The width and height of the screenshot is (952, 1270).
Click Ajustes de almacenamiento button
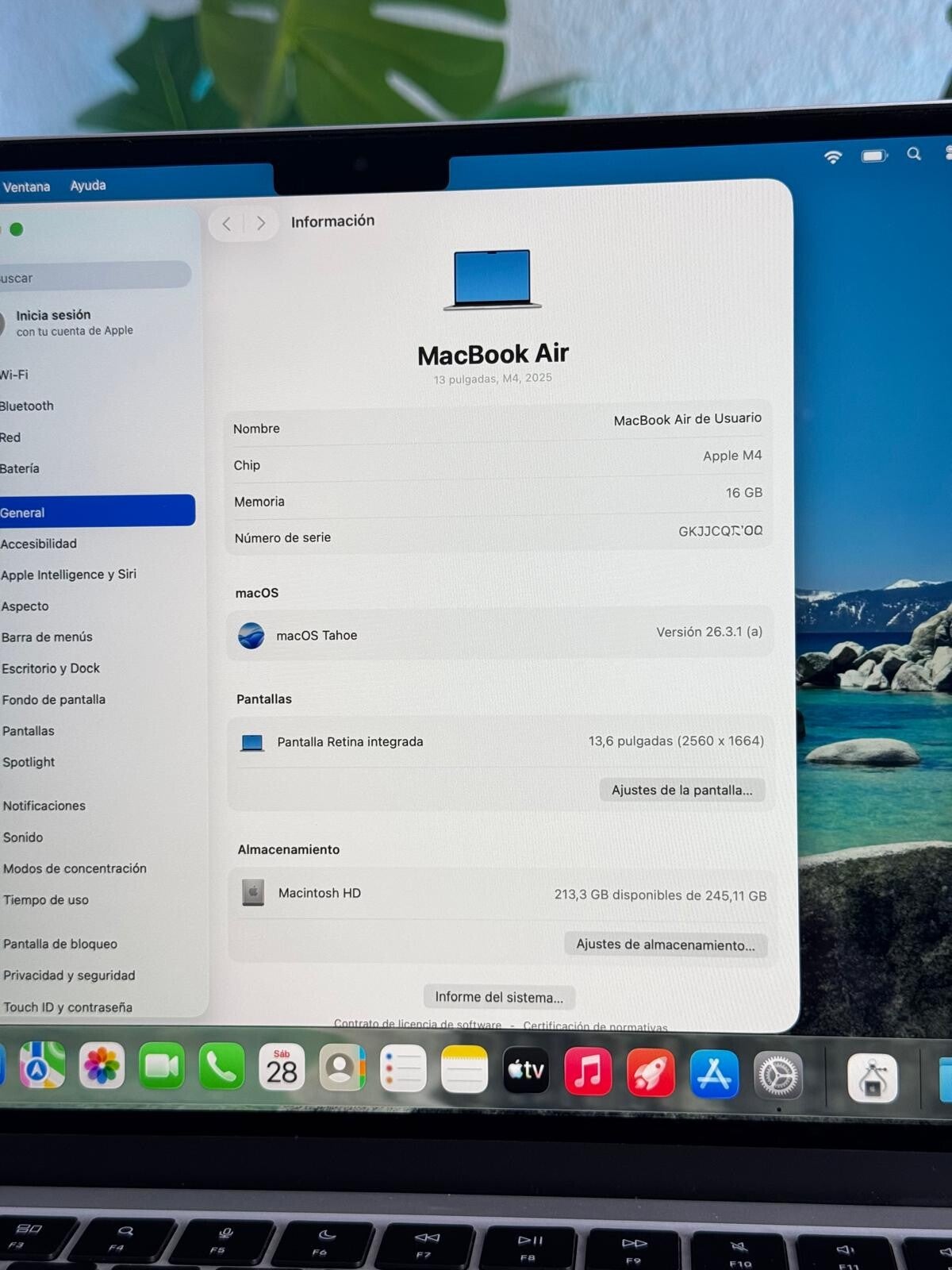(666, 945)
